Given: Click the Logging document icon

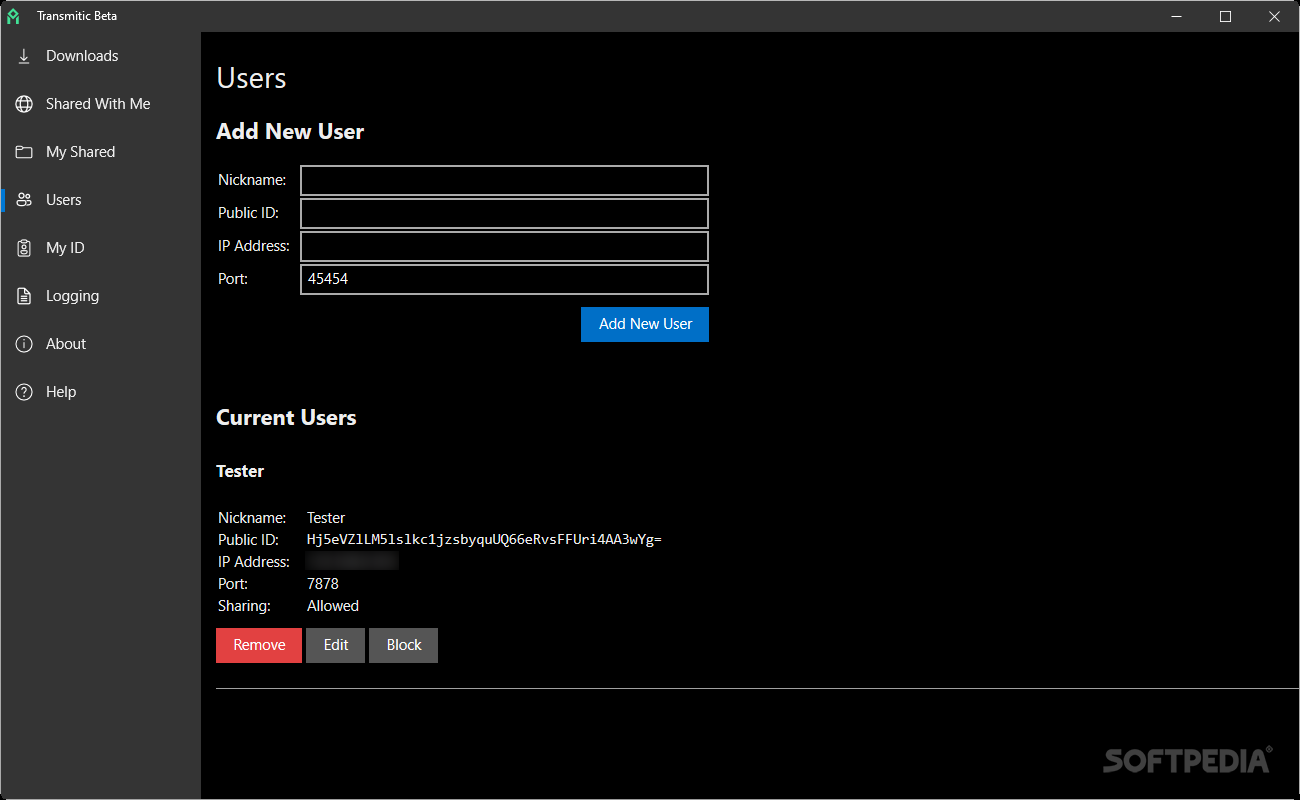Looking at the screenshot, I should (24, 296).
